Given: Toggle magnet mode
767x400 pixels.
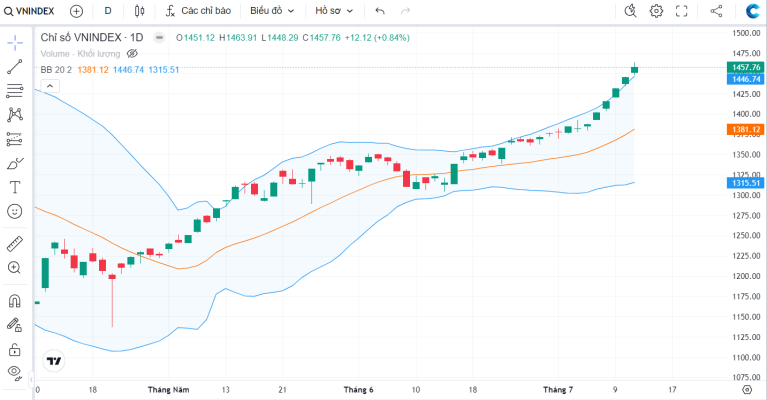Looking at the screenshot, I should click(15, 301).
